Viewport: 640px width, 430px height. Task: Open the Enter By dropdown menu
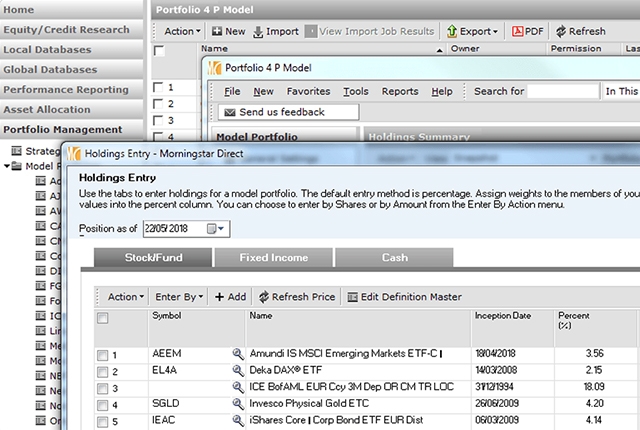[x=180, y=297]
